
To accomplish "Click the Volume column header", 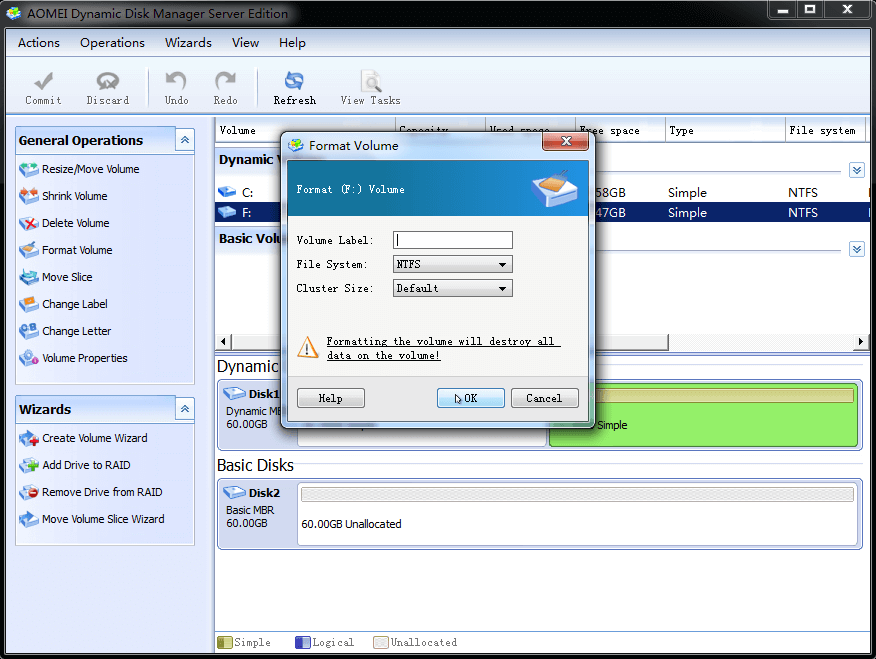I will 305,130.
